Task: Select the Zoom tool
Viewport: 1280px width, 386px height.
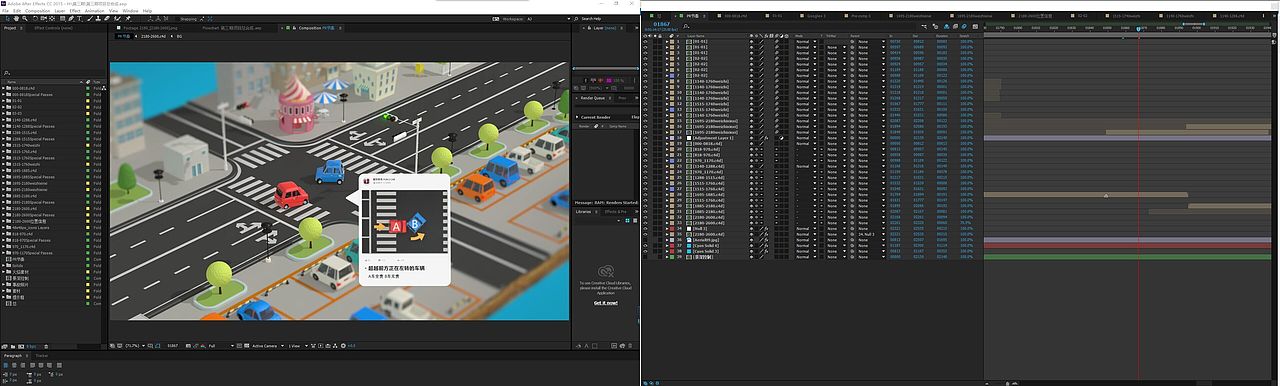Action: [25, 18]
